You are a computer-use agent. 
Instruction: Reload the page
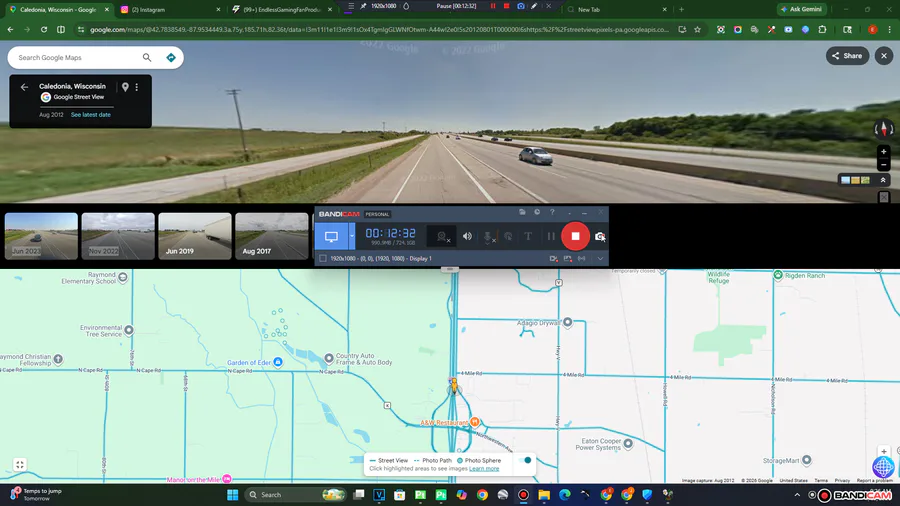coord(44,29)
